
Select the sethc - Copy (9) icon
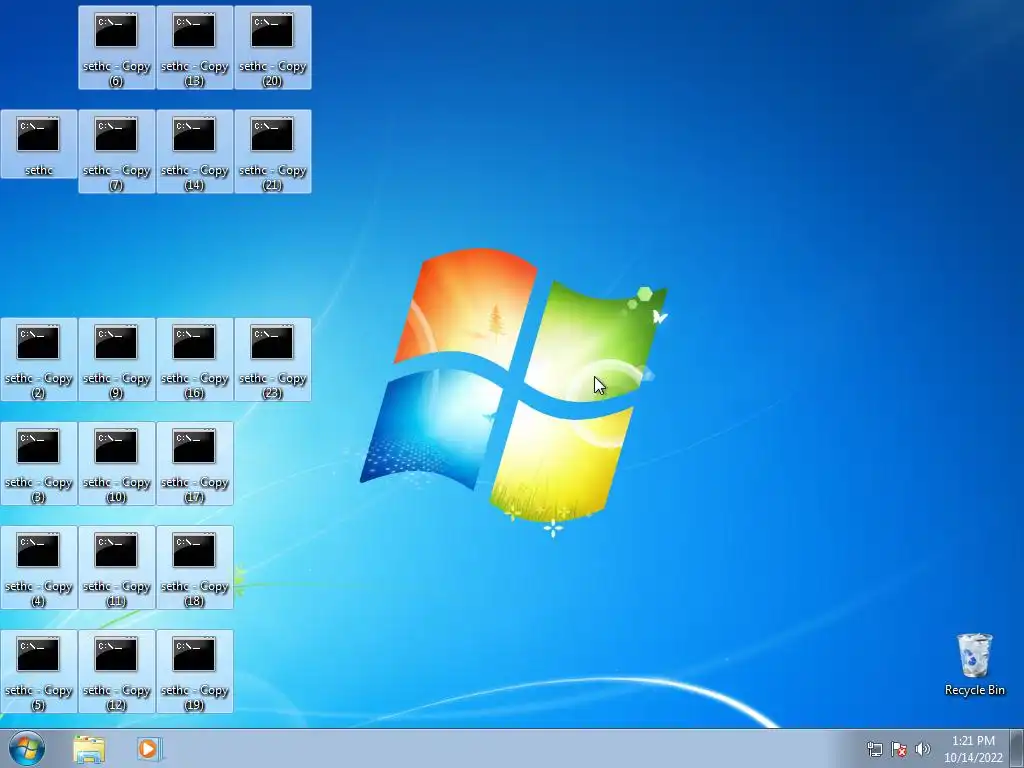point(116,360)
